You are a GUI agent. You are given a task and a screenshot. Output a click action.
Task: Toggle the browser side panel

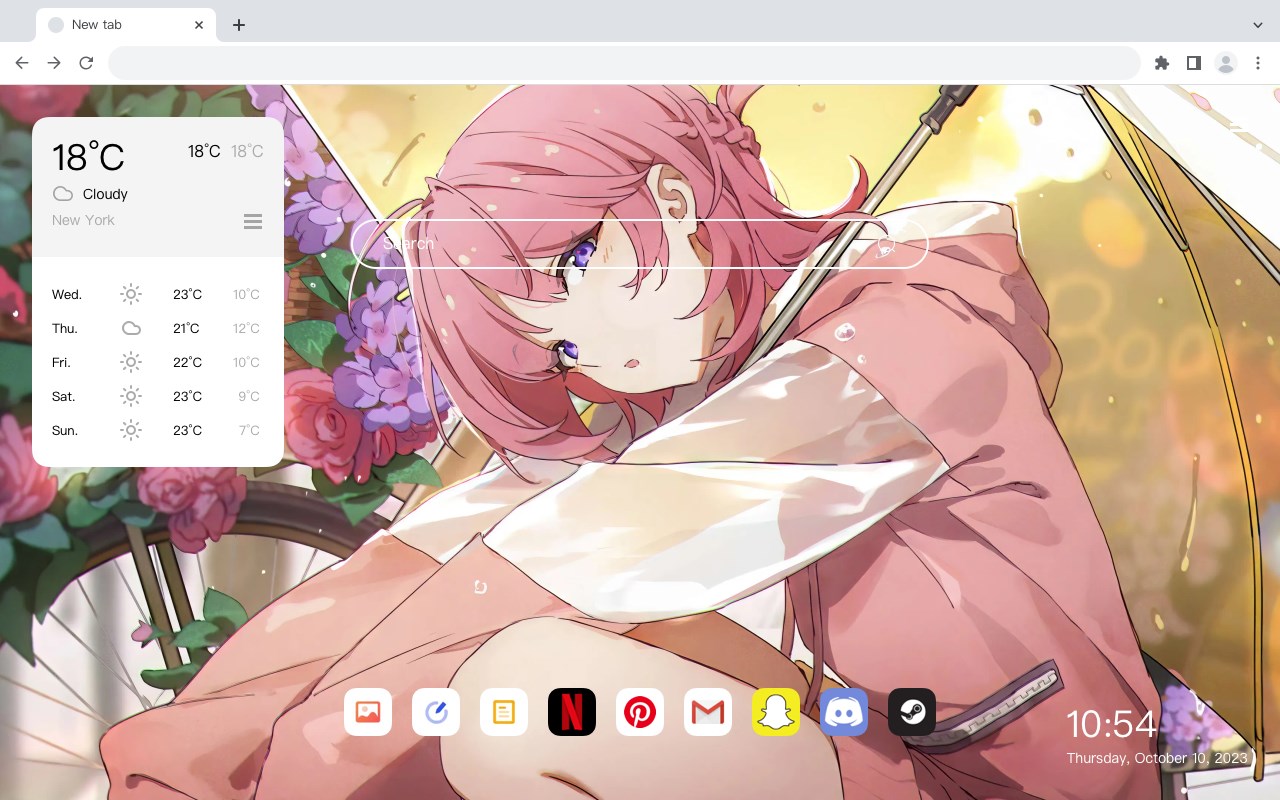(x=1193, y=63)
